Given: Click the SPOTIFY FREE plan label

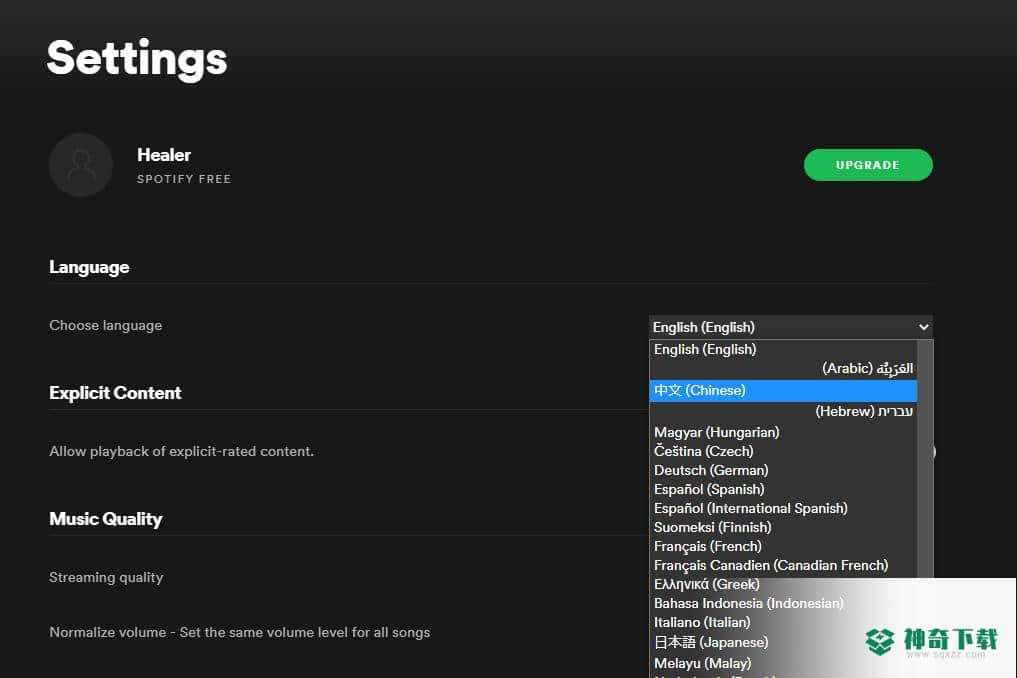Looking at the screenshot, I should [x=184, y=179].
